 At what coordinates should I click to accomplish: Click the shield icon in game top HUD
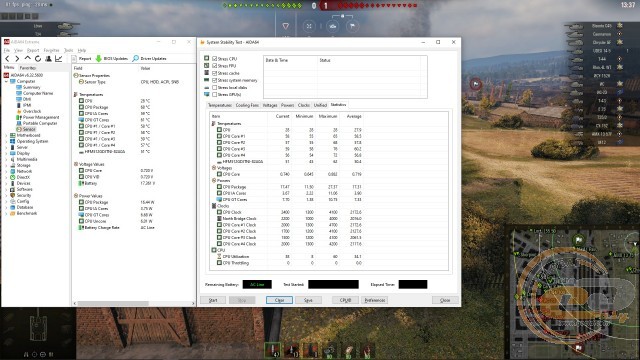point(286,26)
